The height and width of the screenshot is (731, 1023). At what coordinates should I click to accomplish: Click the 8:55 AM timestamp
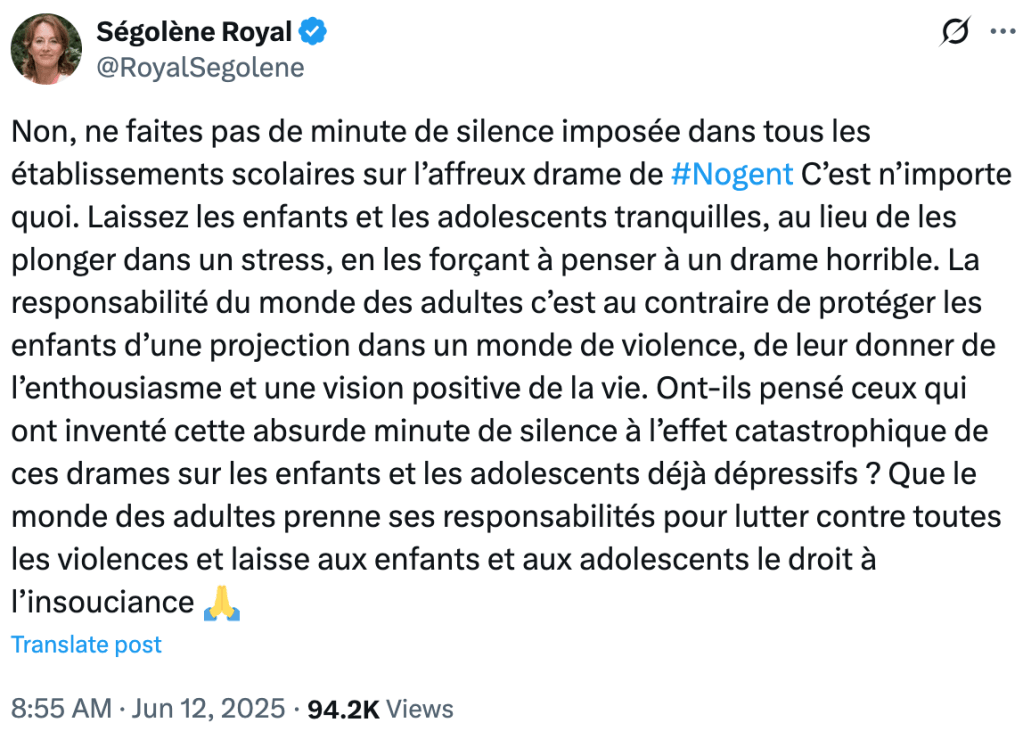coord(61,709)
